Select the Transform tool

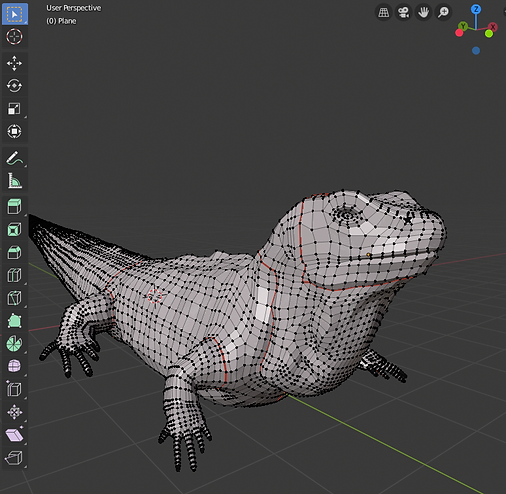tap(14, 131)
